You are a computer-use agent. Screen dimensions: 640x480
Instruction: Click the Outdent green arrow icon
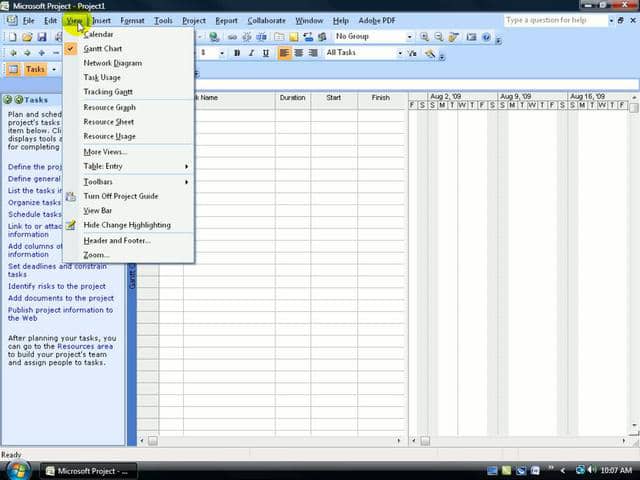click(x=13, y=53)
